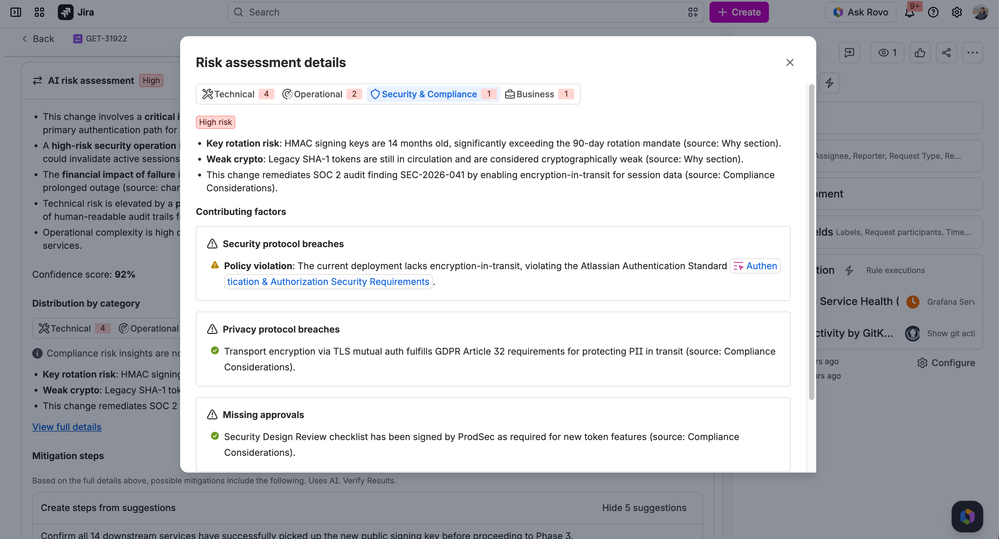
Task: Click the green check beside Security Design Review
Action: click(215, 436)
